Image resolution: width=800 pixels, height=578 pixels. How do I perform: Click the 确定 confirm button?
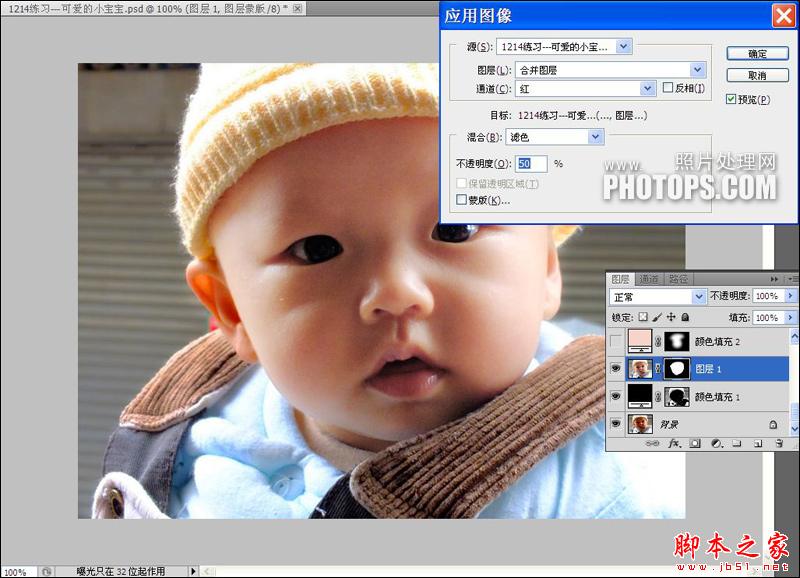[757, 51]
